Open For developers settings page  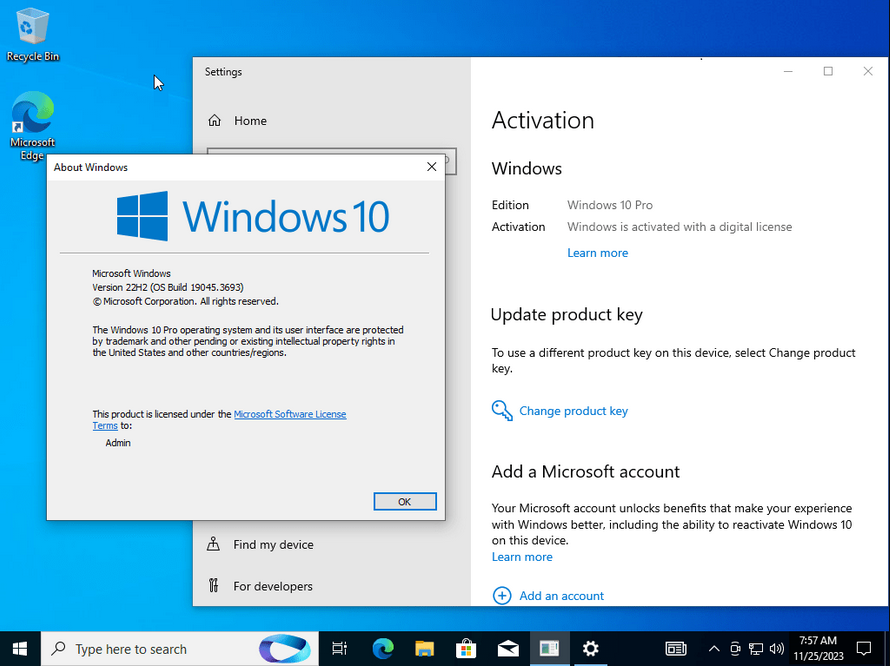(260, 586)
